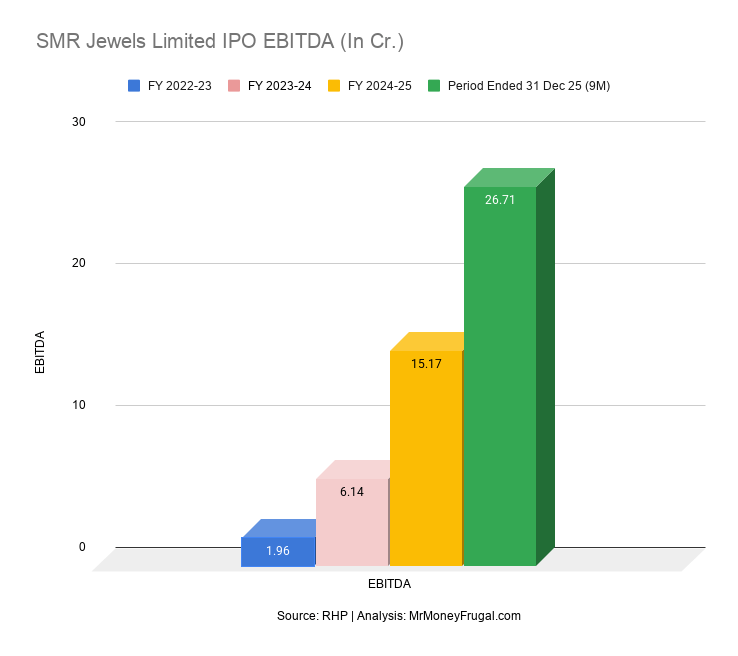Screen dimensions: 738x656
Task: Click the y-axis value 20
Action: point(79,263)
